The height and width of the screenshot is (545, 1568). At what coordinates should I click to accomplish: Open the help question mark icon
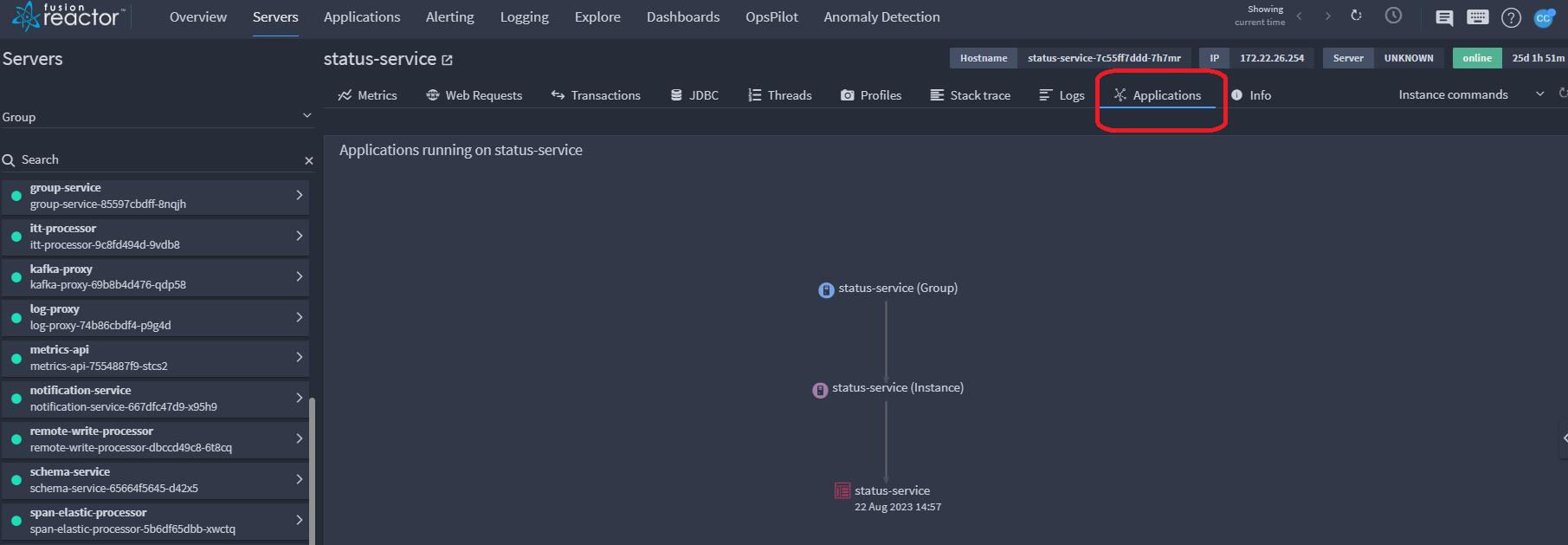tap(1511, 17)
